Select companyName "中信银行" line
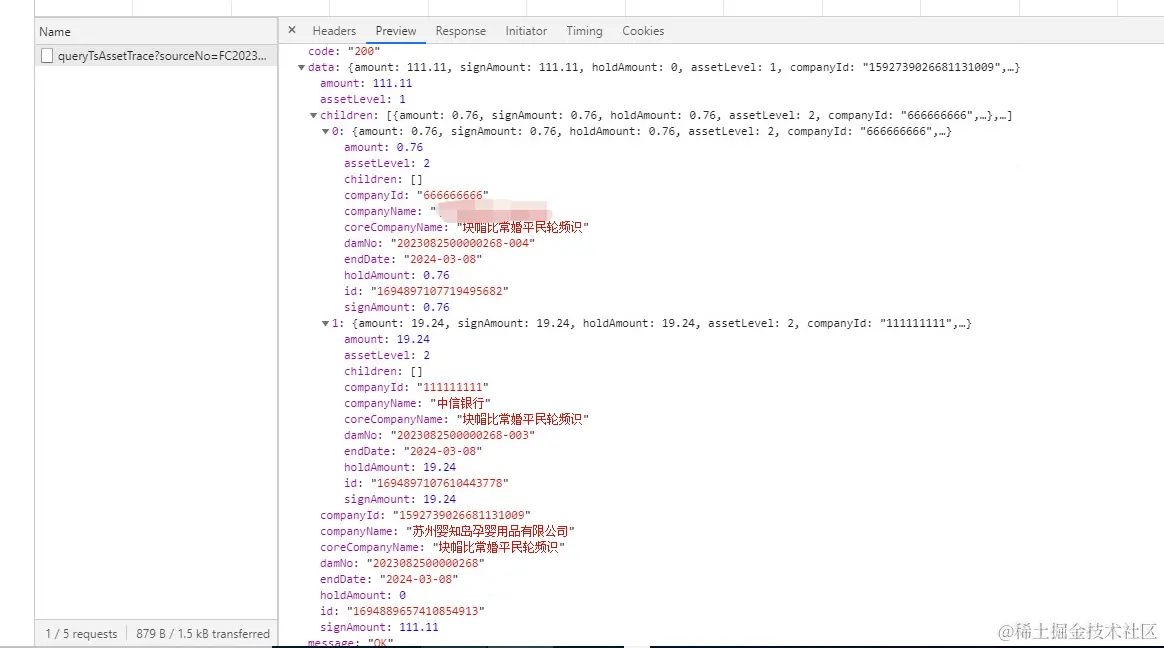1164x648 pixels. [417, 403]
